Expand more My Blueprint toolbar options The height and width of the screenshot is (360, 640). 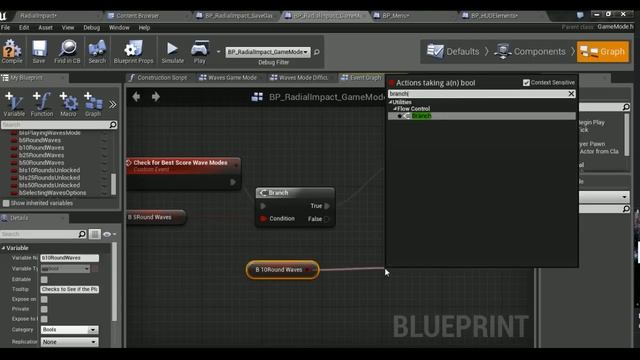click(x=113, y=104)
